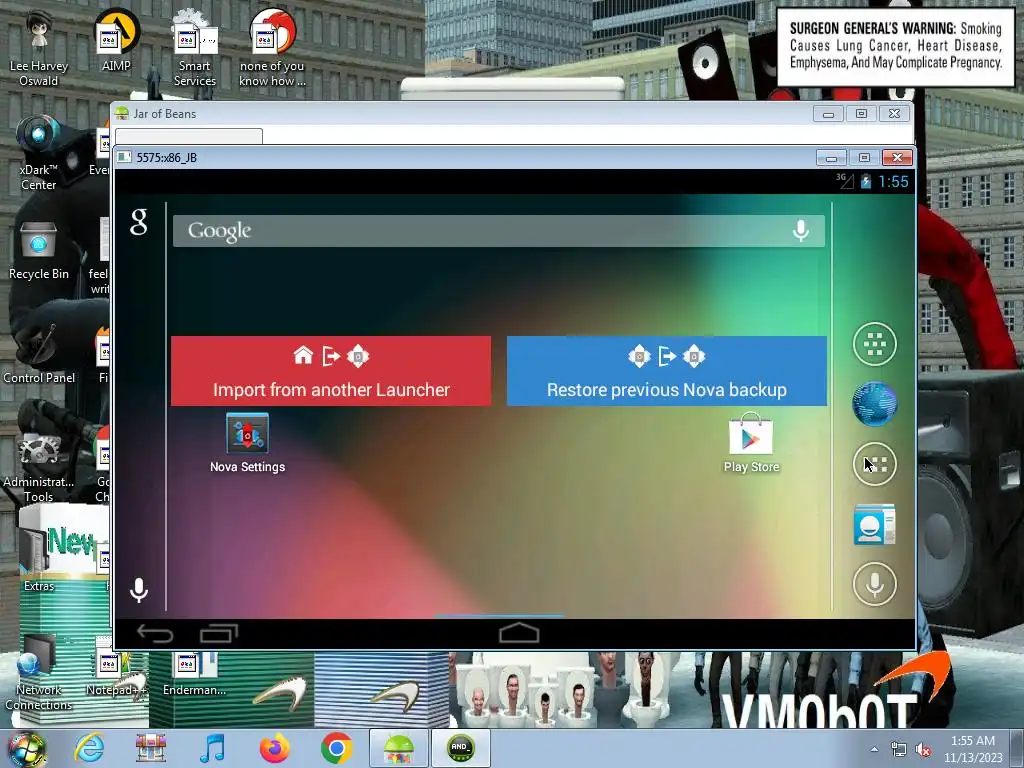Close the 5575:x86_JB emulator window
Viewport: 1024px width, 768px height.
tap(897, 157)
